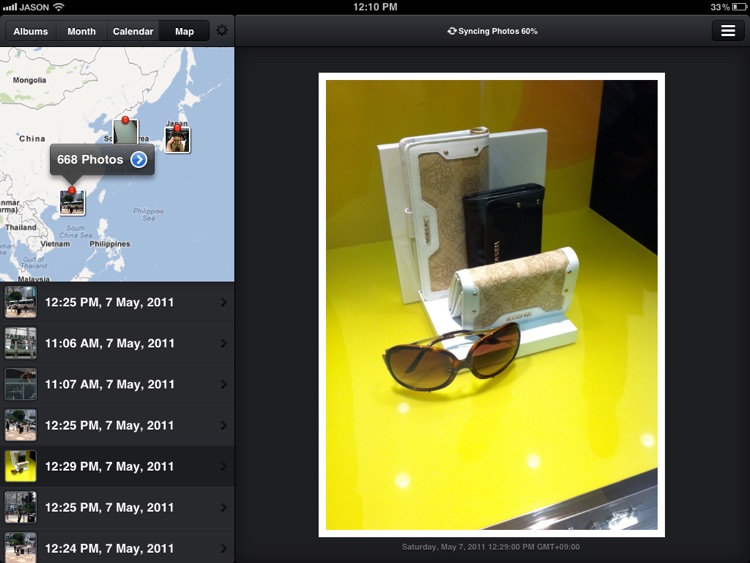Select '12:24 PM, 7 May, 2011' row text
Screen dimensions: 750x563
tap(110, 549)
